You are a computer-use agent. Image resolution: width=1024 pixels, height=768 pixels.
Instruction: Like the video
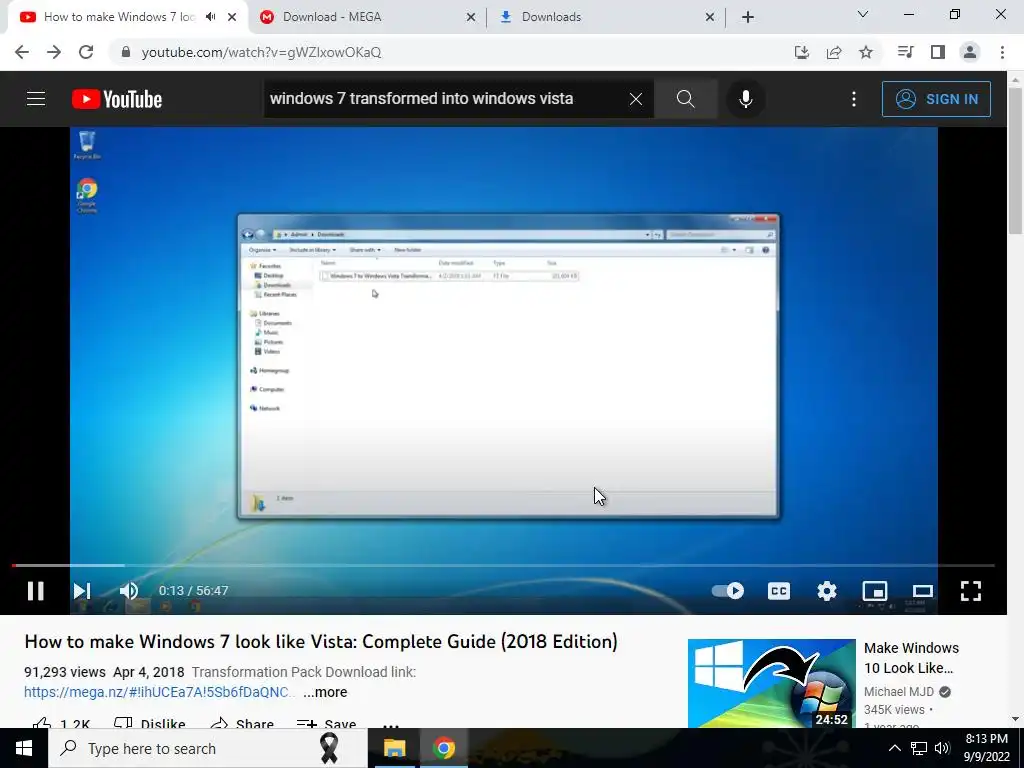[x=61, y=724]
